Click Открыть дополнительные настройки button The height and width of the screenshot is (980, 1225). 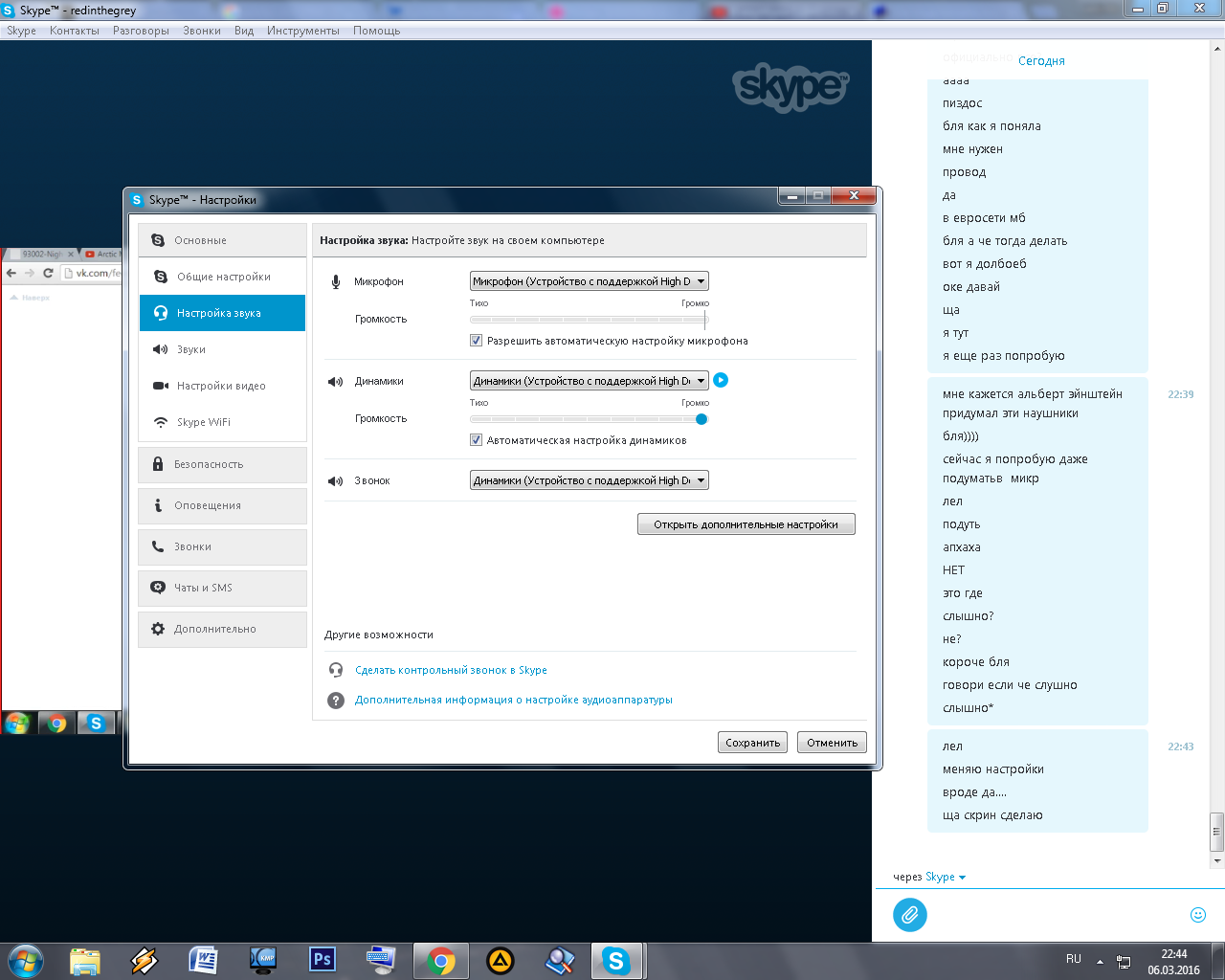(746, 524)
